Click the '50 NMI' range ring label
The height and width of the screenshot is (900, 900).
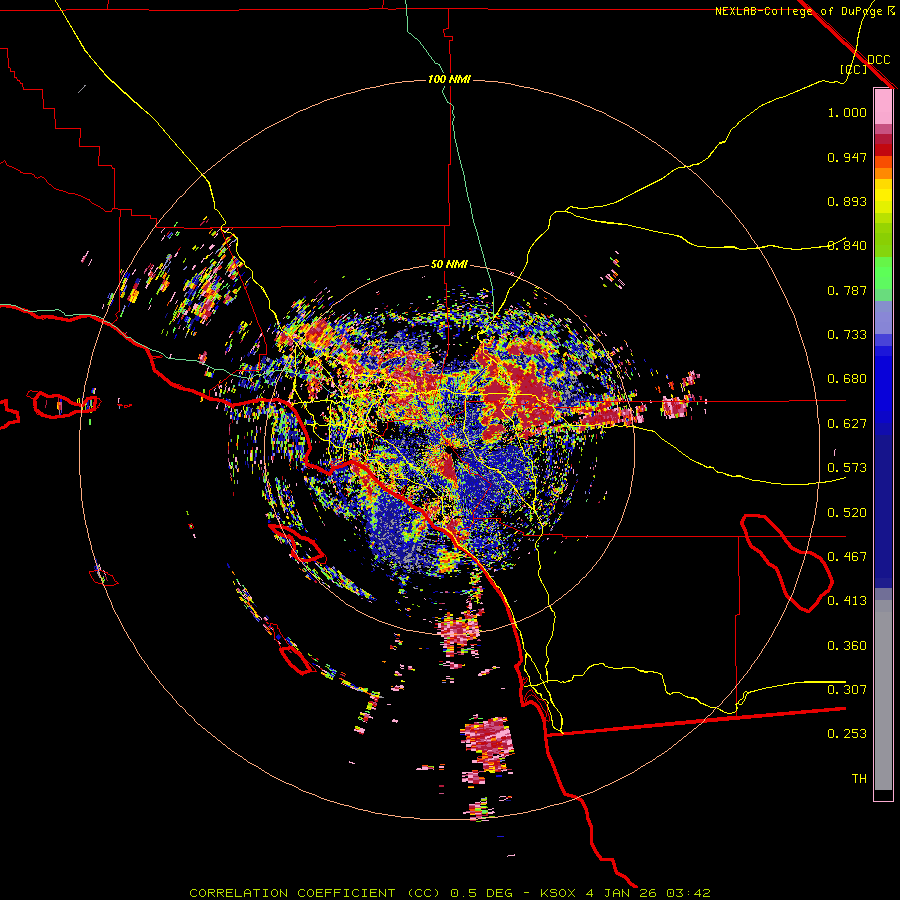point(449,264)
